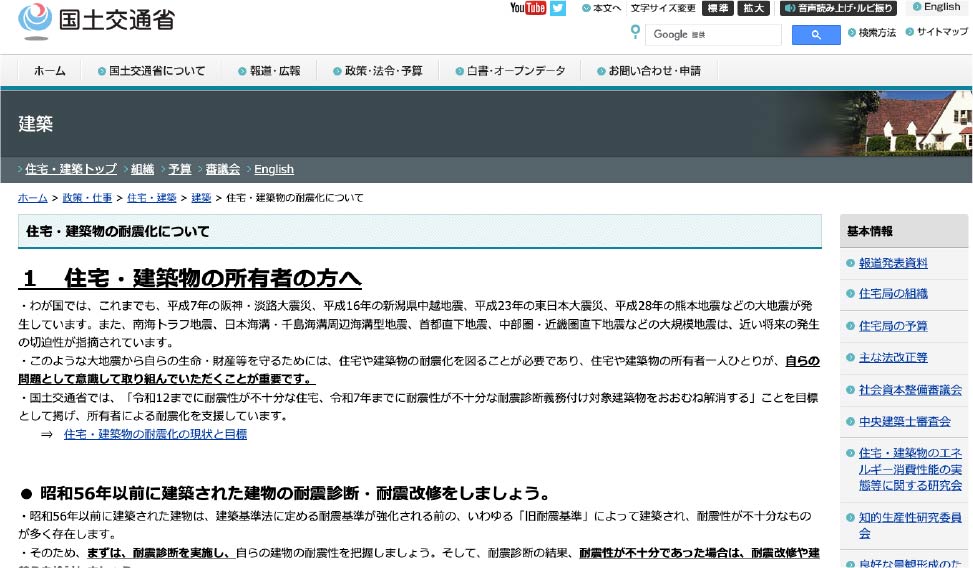
Task: Open 中央建築士審査会 sidebar link
Action: (905, 421)
